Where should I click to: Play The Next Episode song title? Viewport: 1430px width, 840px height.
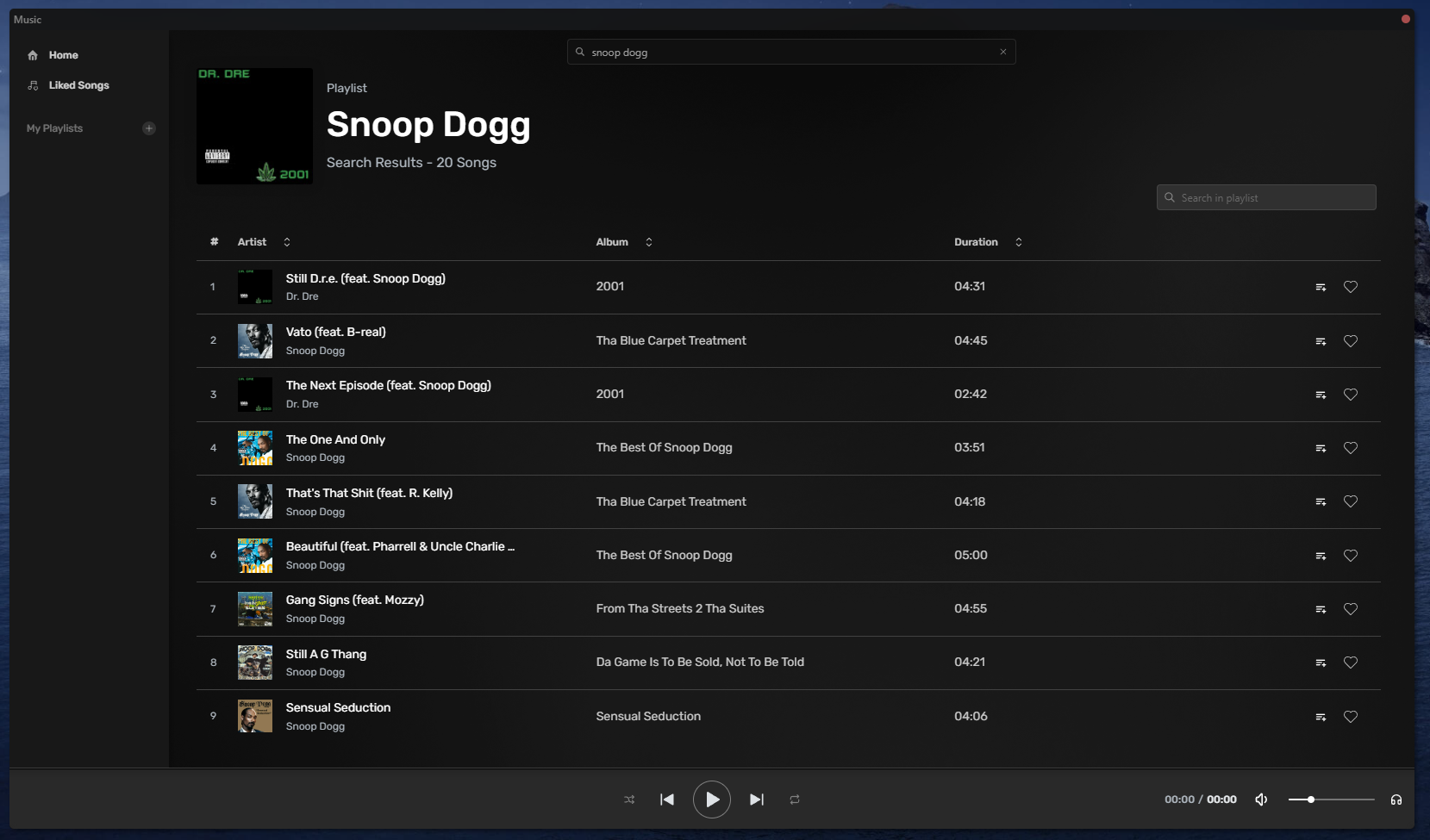point(388,385)
